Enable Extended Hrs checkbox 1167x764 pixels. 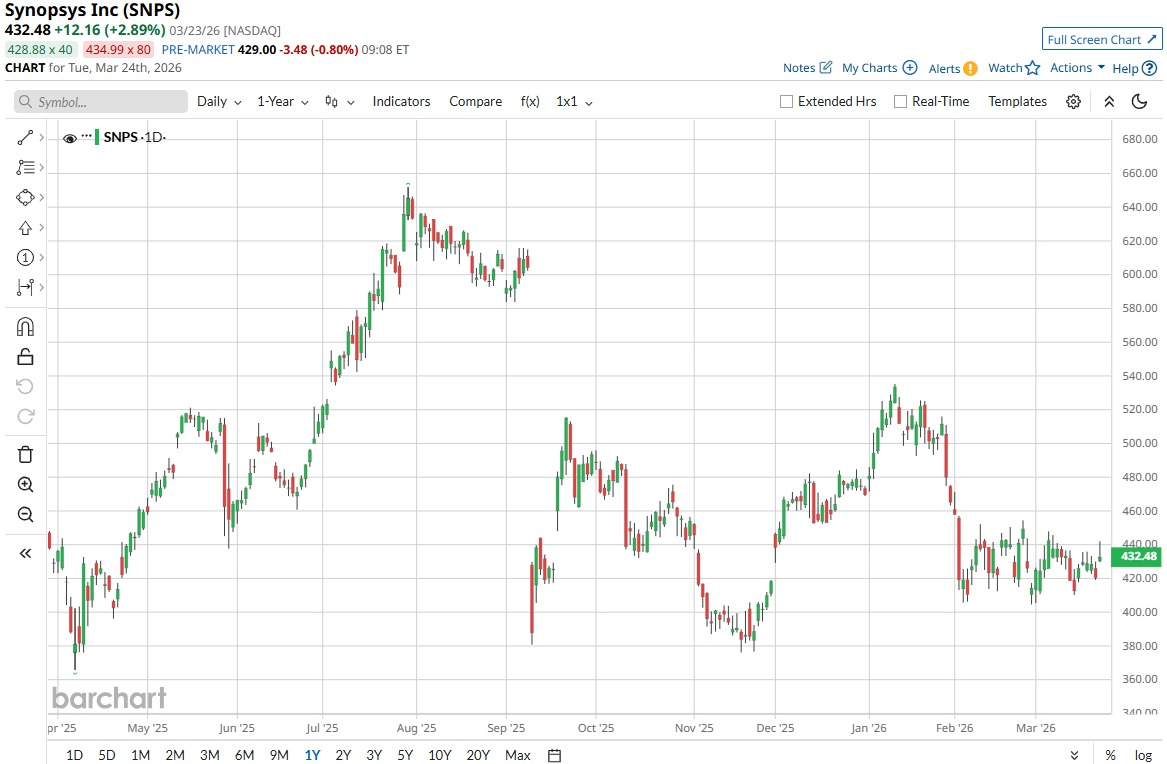coord(786,102)
